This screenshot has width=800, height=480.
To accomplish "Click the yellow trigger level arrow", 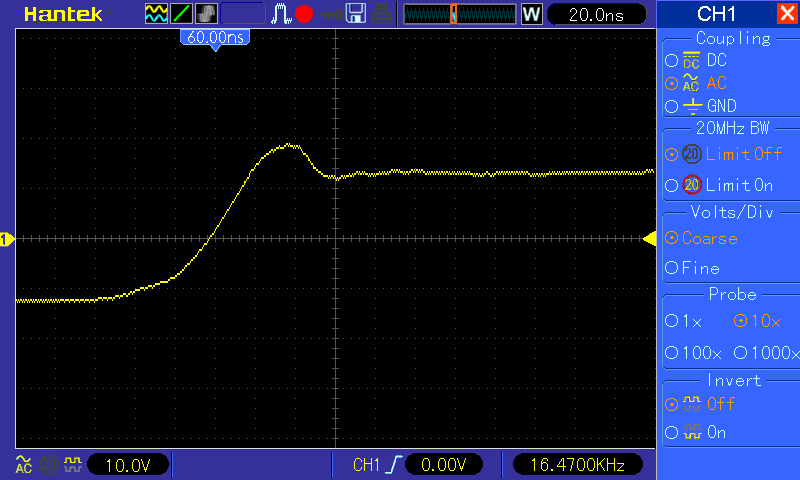I will 649,238.
